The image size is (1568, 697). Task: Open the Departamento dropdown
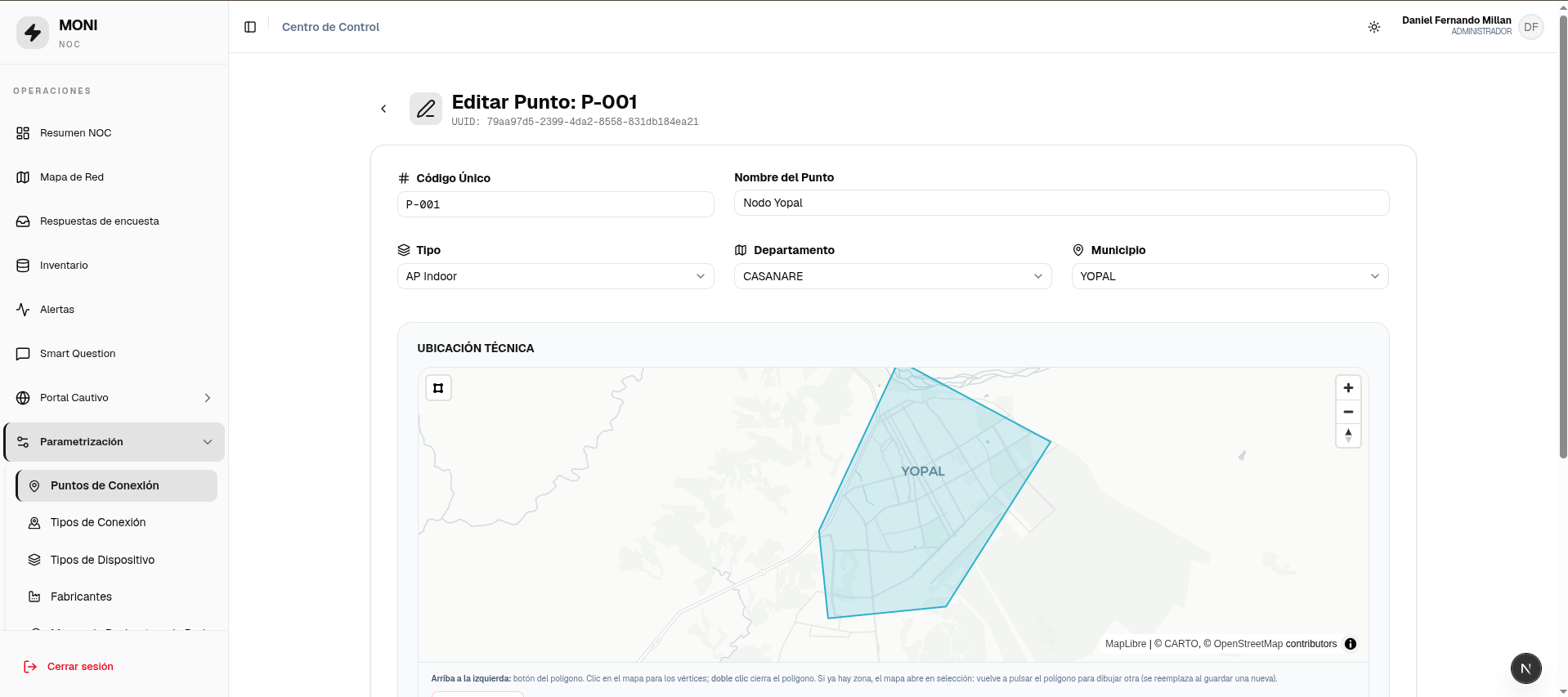click(893, 276)
